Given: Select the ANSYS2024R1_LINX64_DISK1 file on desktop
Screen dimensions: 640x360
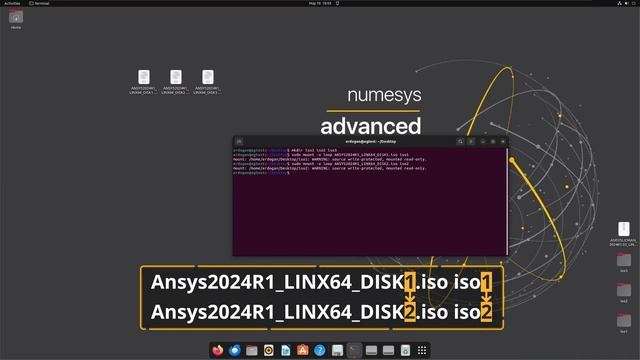Looking at the screenshot, I should [143, 82].
